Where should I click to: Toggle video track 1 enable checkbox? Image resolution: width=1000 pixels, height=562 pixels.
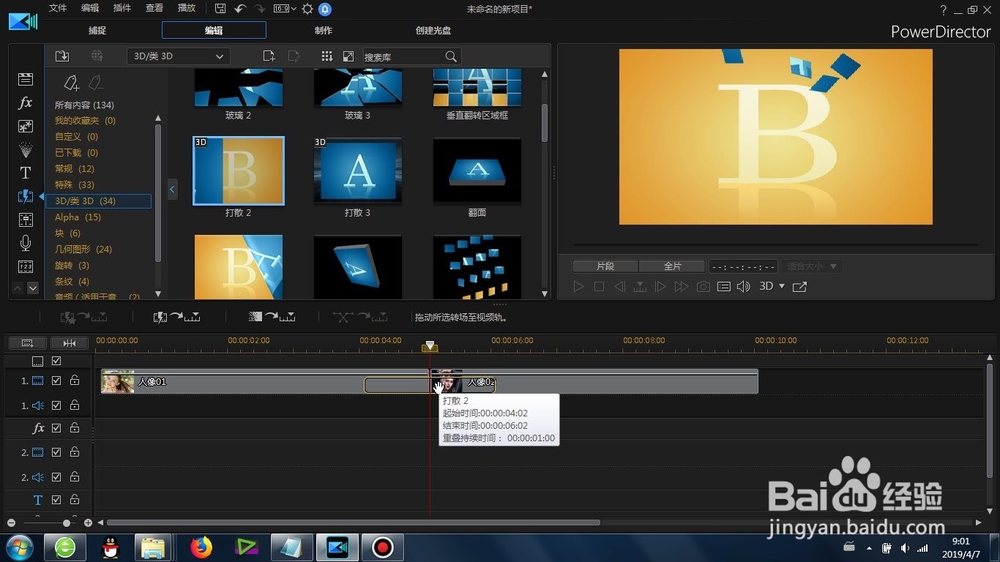point(56,381)
